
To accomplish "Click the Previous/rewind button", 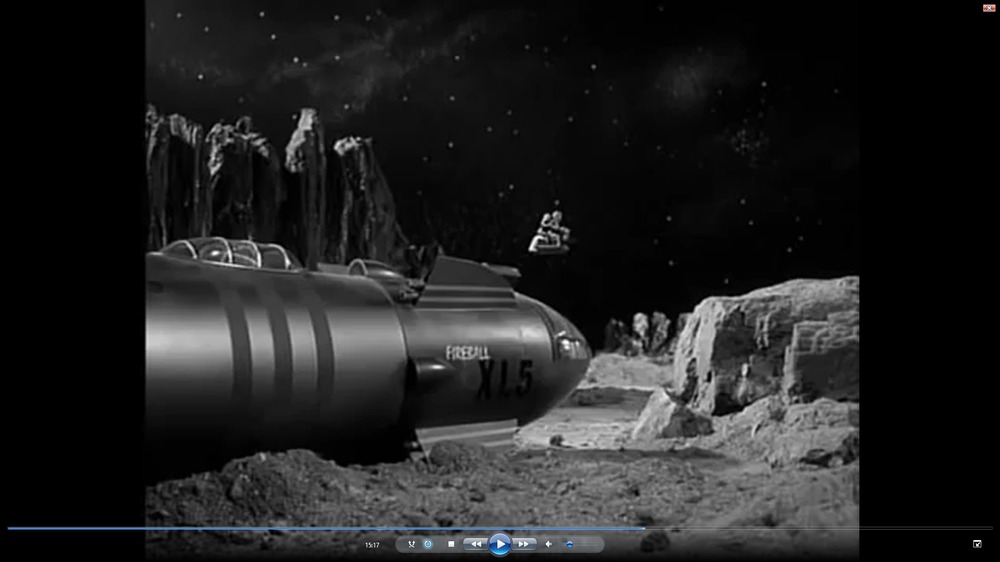I will pyautogui.click(x=476, y=544).
